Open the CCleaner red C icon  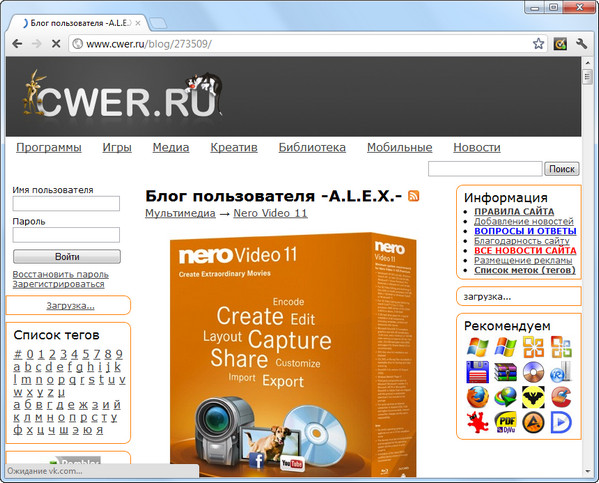(561, 397)
